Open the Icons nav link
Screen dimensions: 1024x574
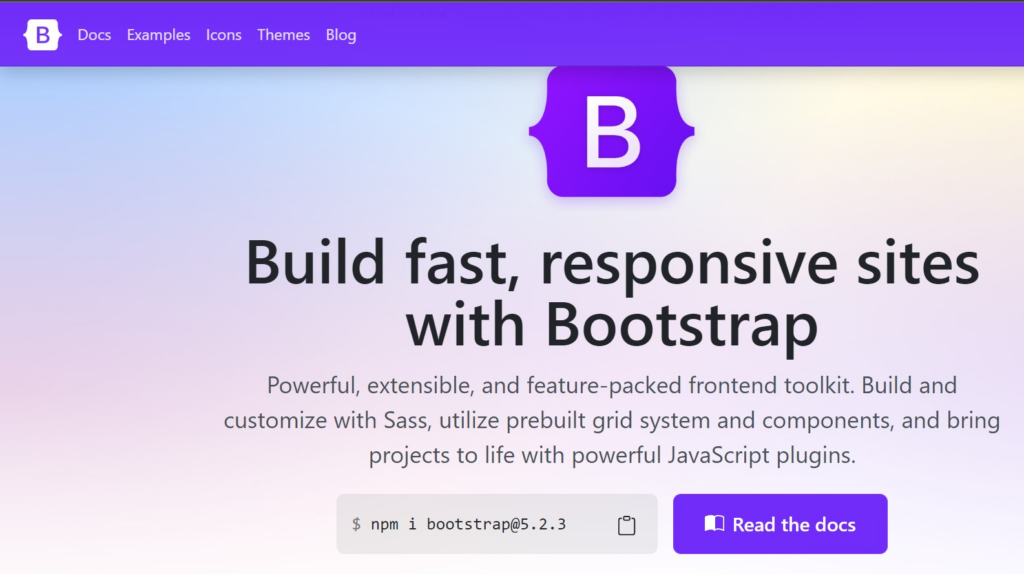224,35
